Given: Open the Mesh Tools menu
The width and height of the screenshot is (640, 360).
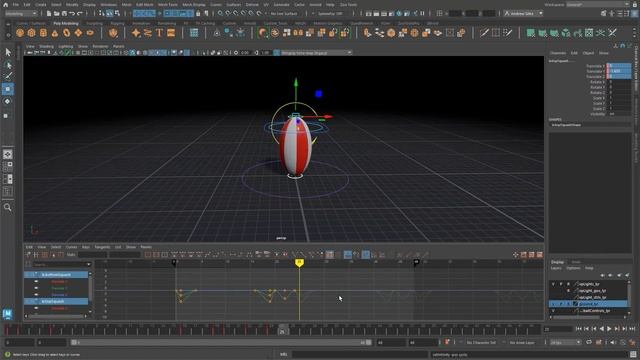Looking at the screenshot, I should (168, 4).
